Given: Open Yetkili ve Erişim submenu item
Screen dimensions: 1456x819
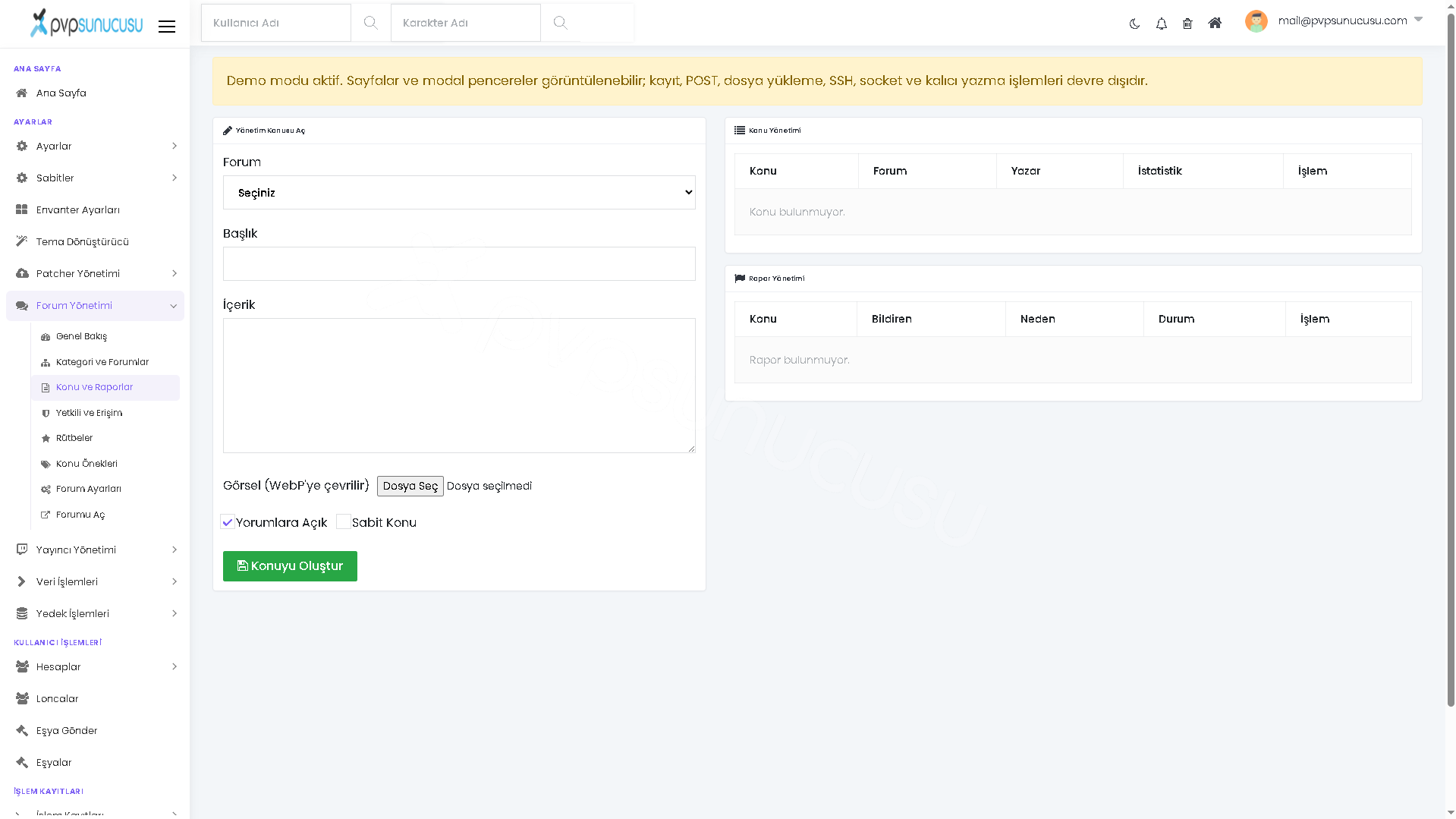Looking at the screenshot, I should [89, 413].
